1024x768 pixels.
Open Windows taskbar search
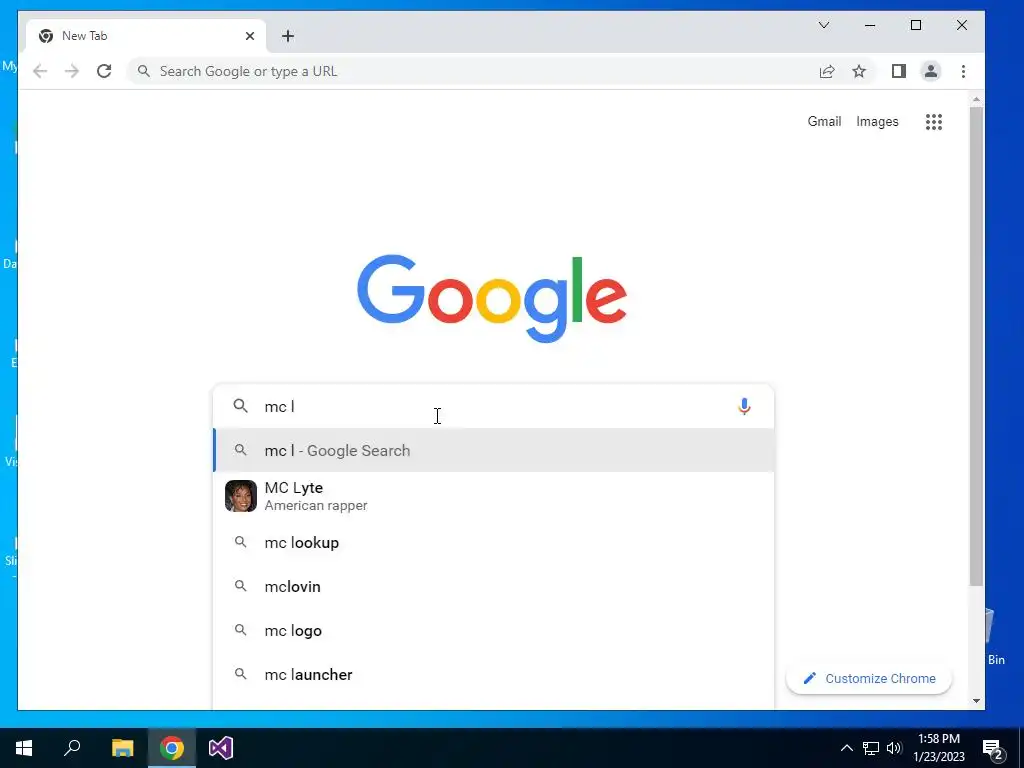72,748
